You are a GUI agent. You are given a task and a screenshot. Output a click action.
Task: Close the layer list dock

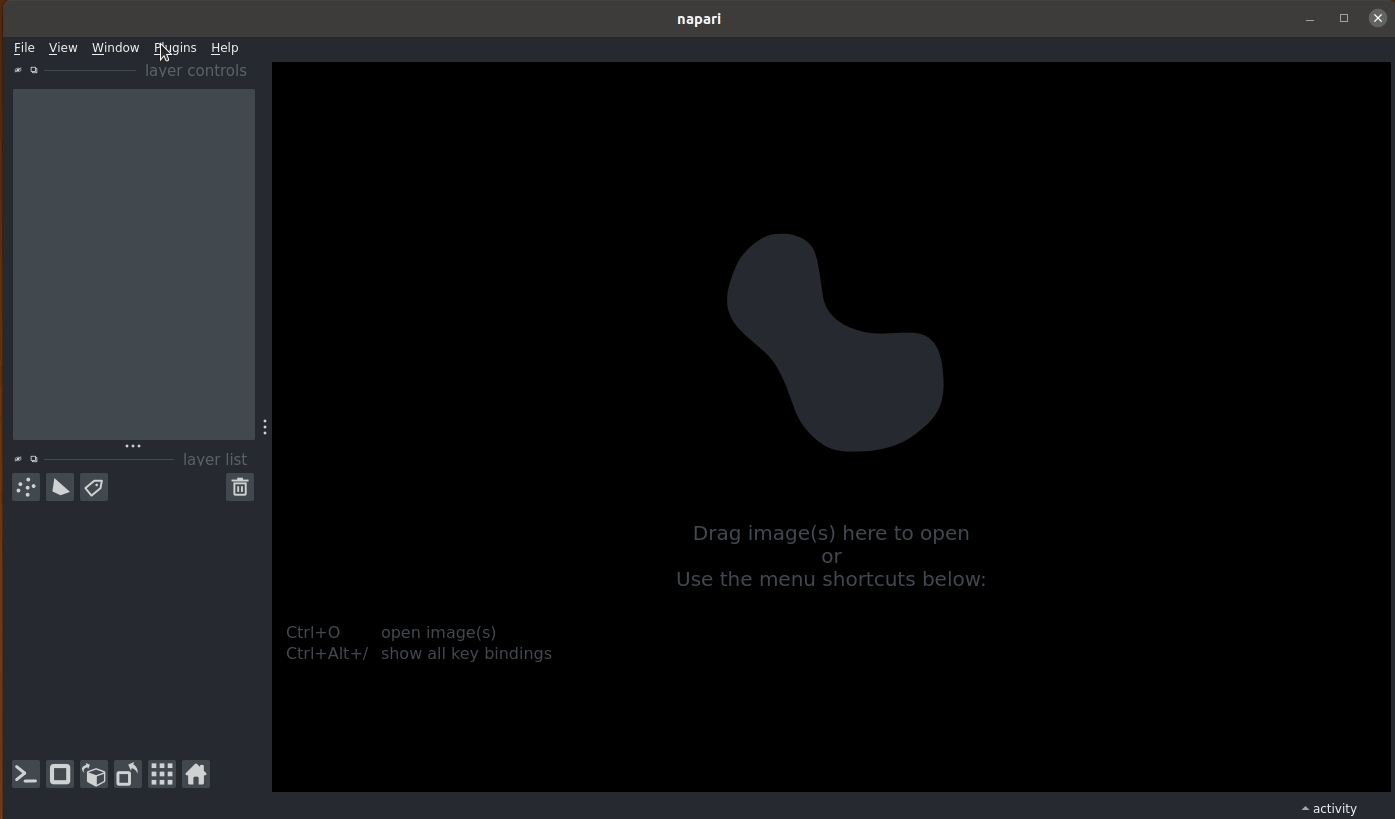click(18, 459)
